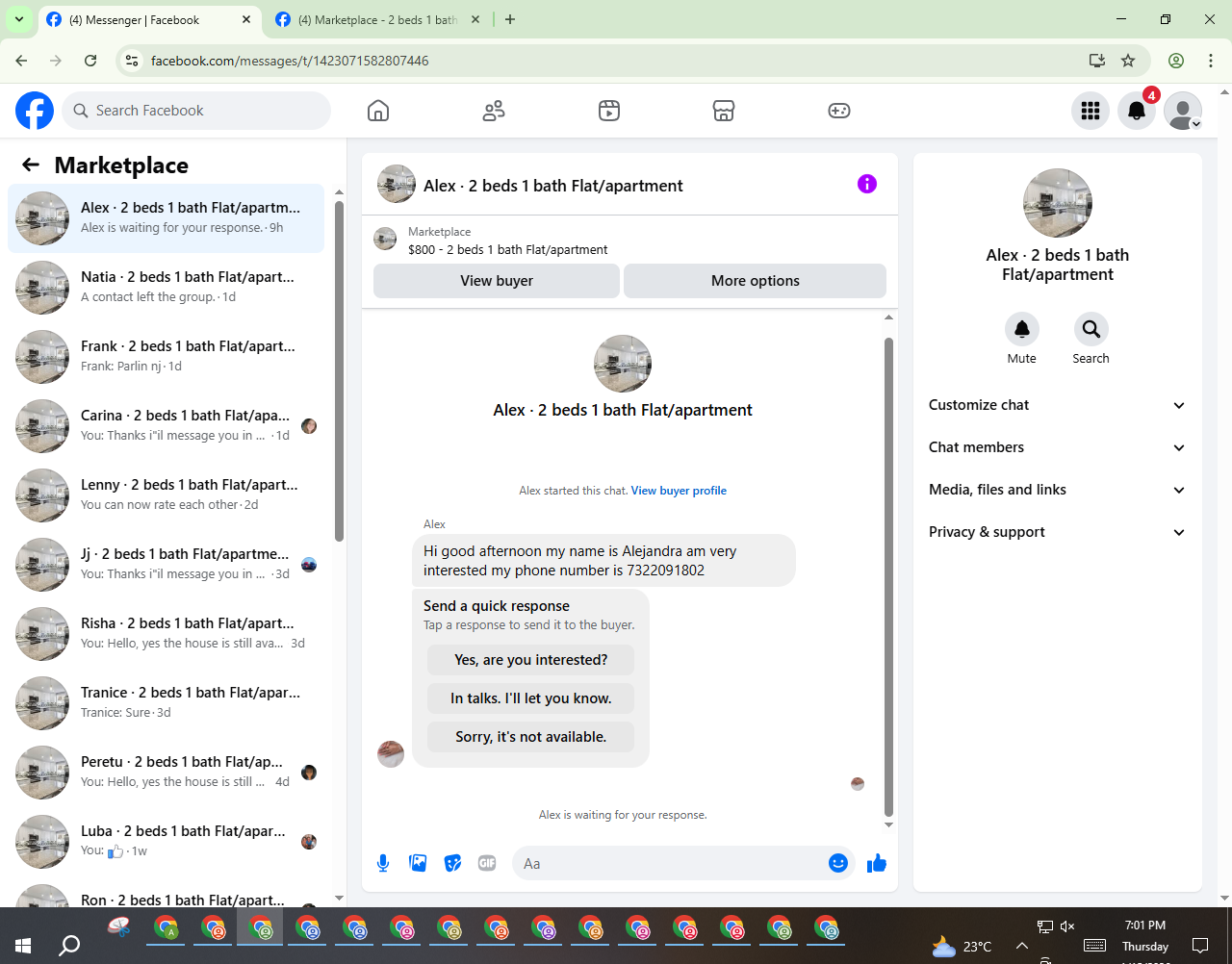
Task: Choose a GIF icon
Action: point(487,863)
